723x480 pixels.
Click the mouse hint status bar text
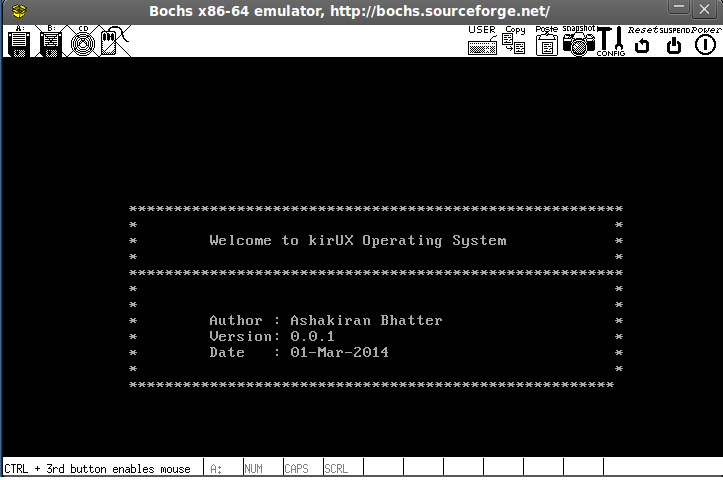point(98,468)
